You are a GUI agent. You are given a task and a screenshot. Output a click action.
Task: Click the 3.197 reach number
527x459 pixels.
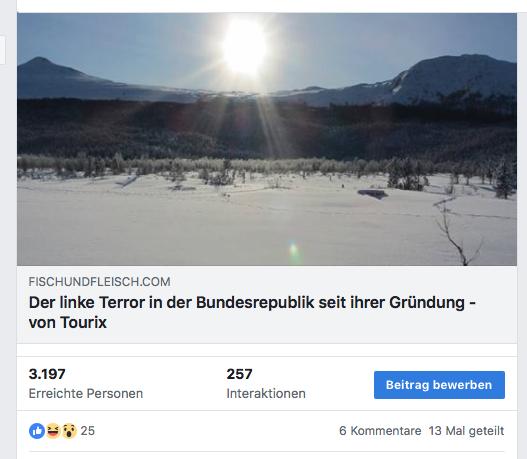tap(47, 374)
